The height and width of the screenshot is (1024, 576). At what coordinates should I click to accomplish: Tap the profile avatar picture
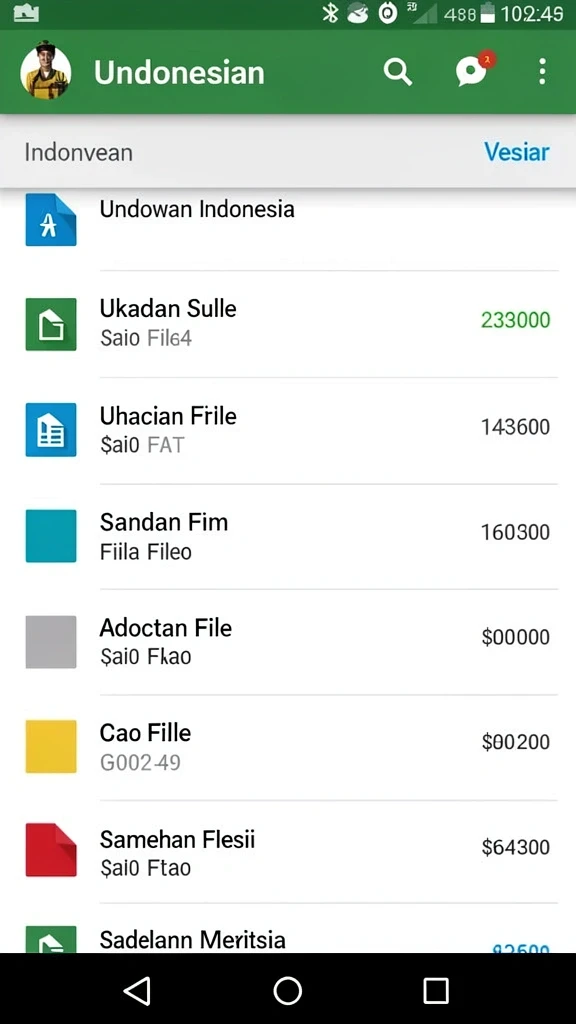(46, 71)
